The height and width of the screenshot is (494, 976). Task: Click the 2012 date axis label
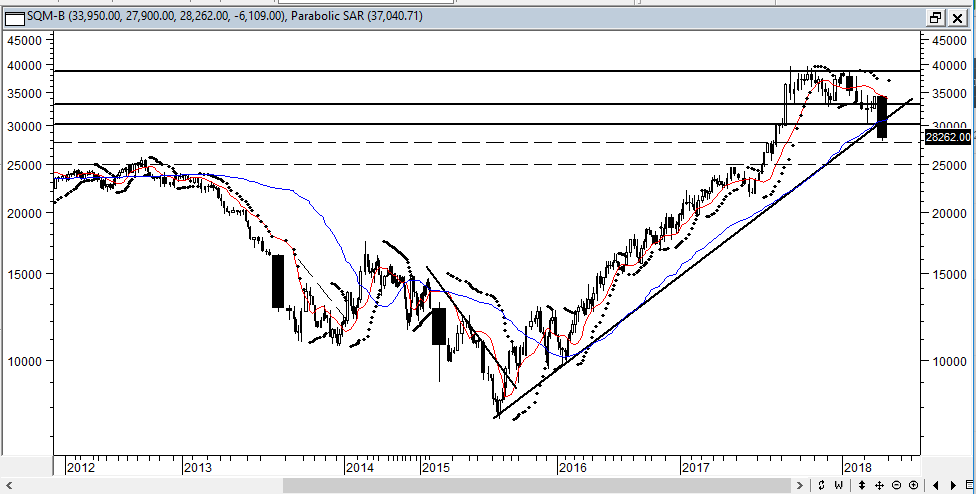tap(81, 467)
